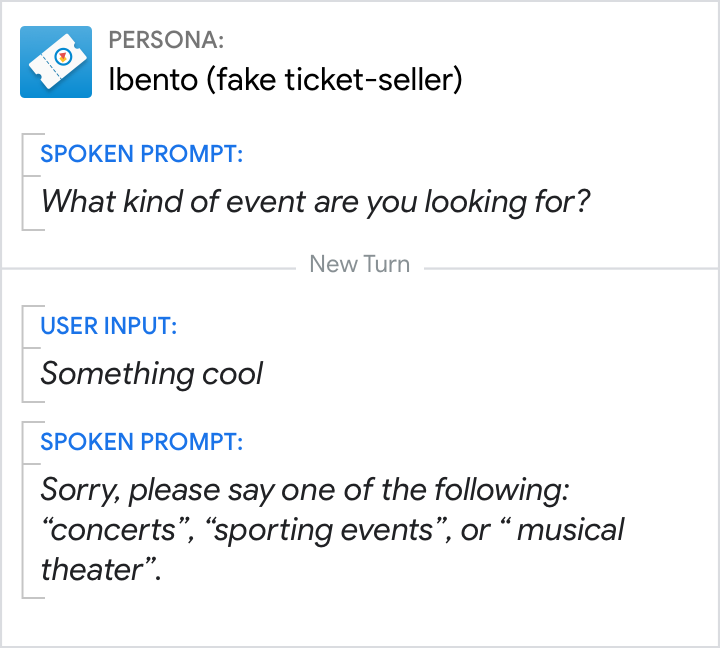Click the second SPOKEN PROMPT heading
Image resolution: width=720 pixels, height=648 pixels.
(x=142, y=442)
